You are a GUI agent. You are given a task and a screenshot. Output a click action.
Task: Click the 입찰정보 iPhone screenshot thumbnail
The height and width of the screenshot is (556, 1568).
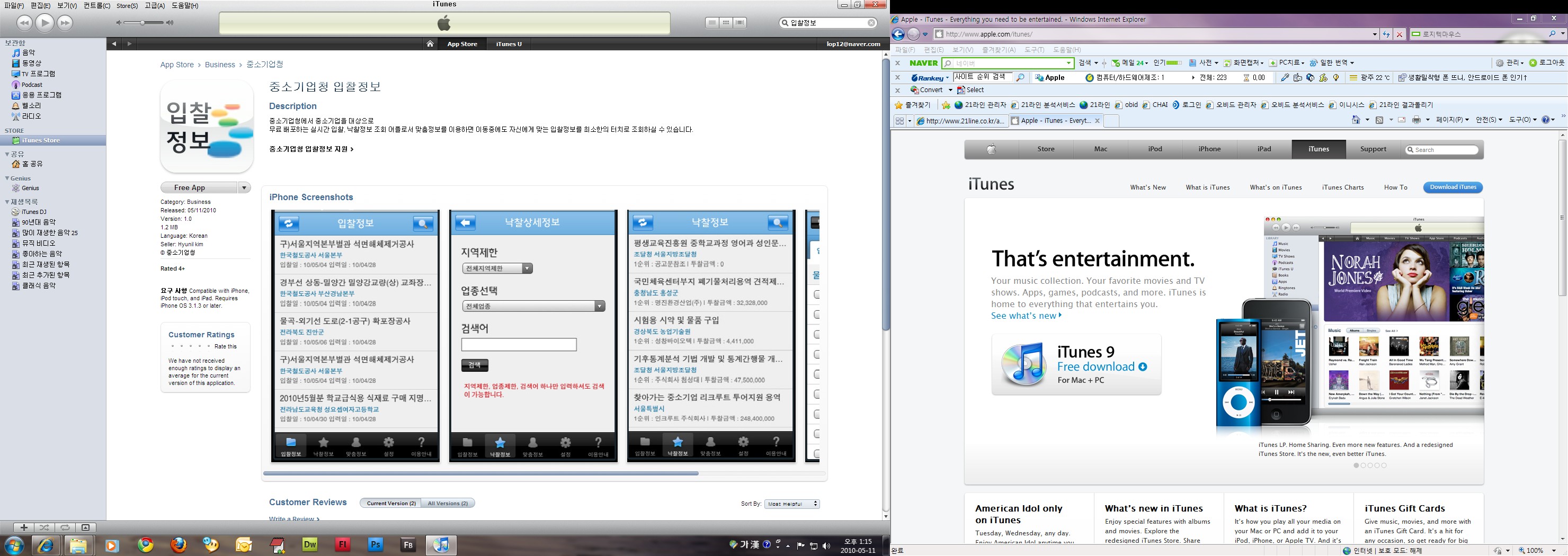(355, 336)
